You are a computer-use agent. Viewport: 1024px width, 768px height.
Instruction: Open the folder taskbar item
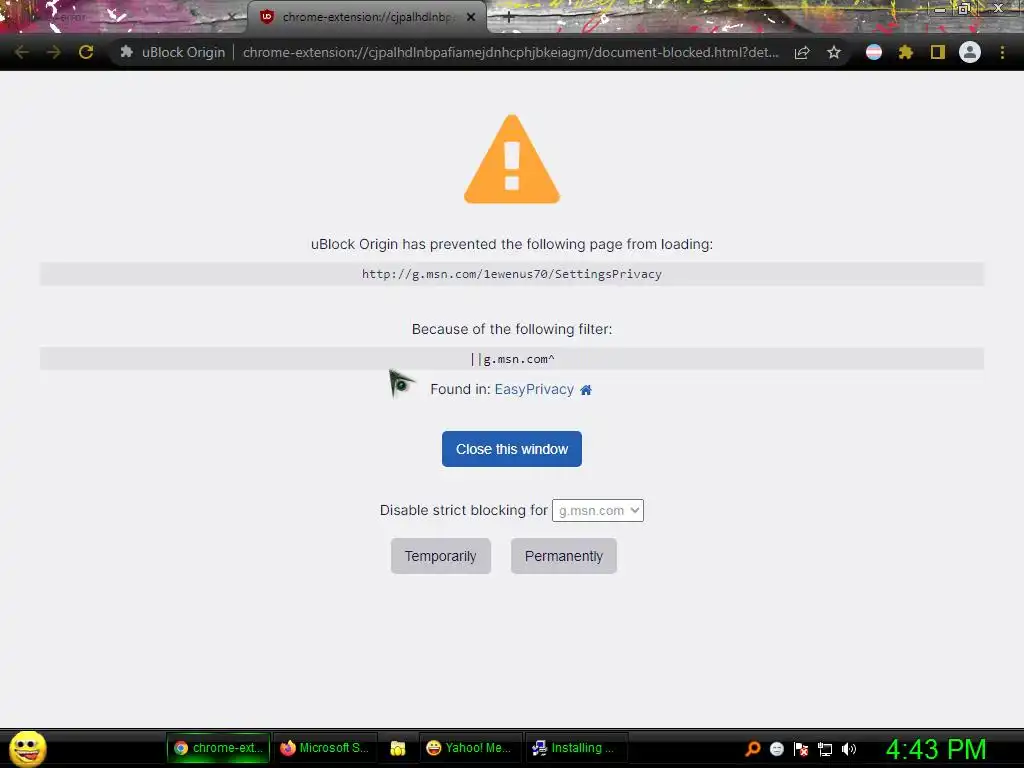click(x=398, y=748)
